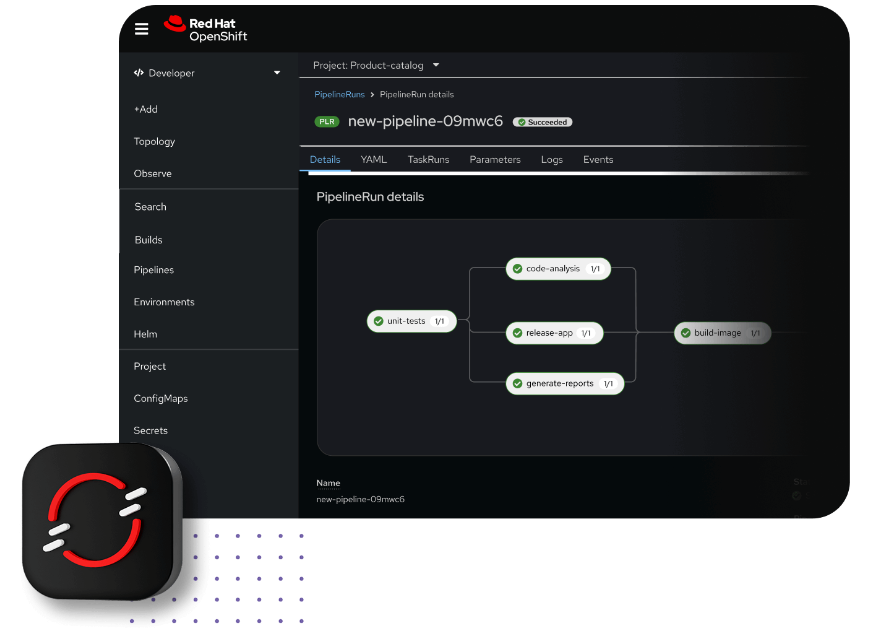The image size is (875, 633).
Task: Switch to the YAML tab
Action: [x=373, y=160]
